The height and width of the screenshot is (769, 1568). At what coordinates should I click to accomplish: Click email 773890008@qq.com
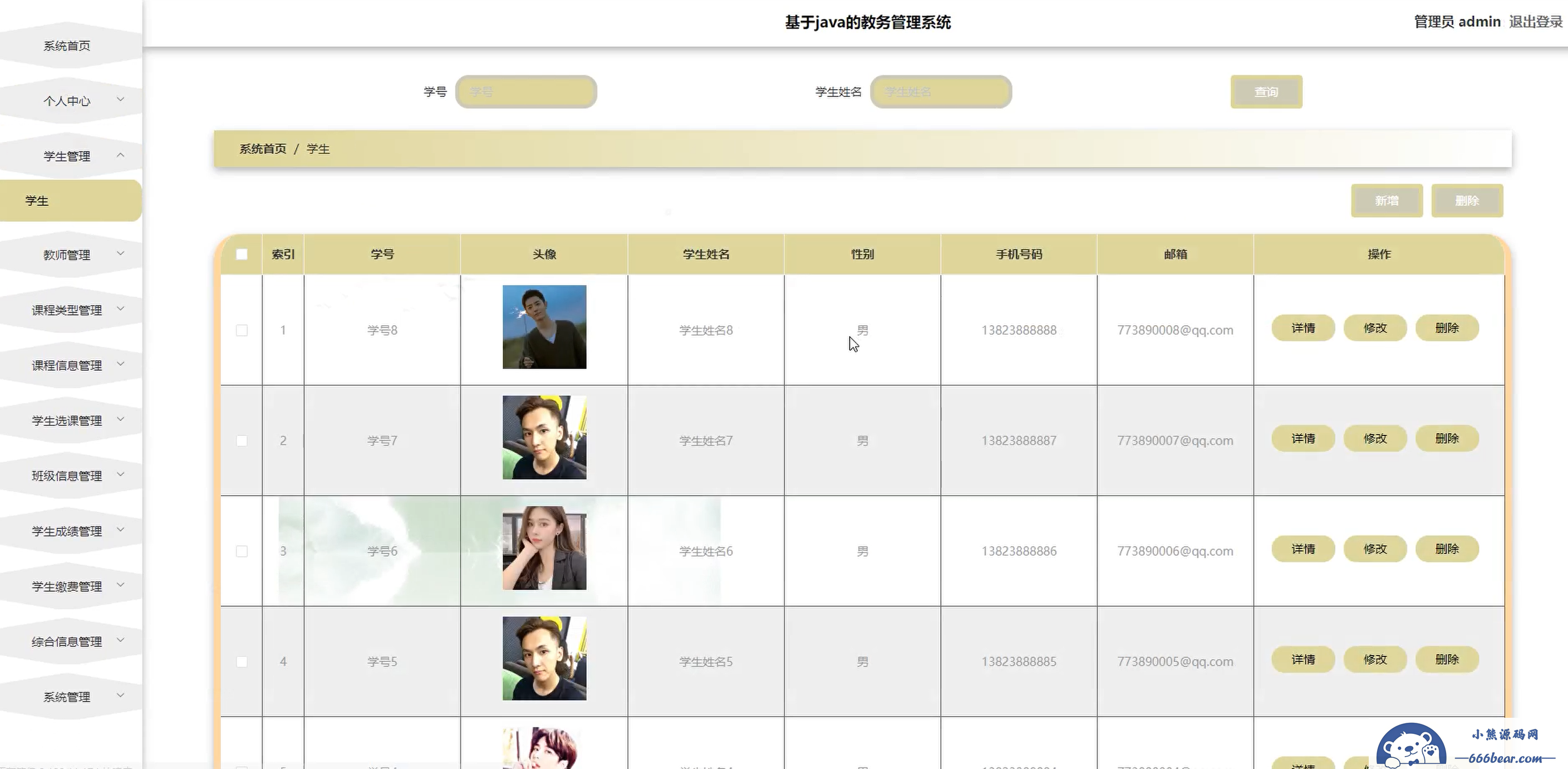1176,330
